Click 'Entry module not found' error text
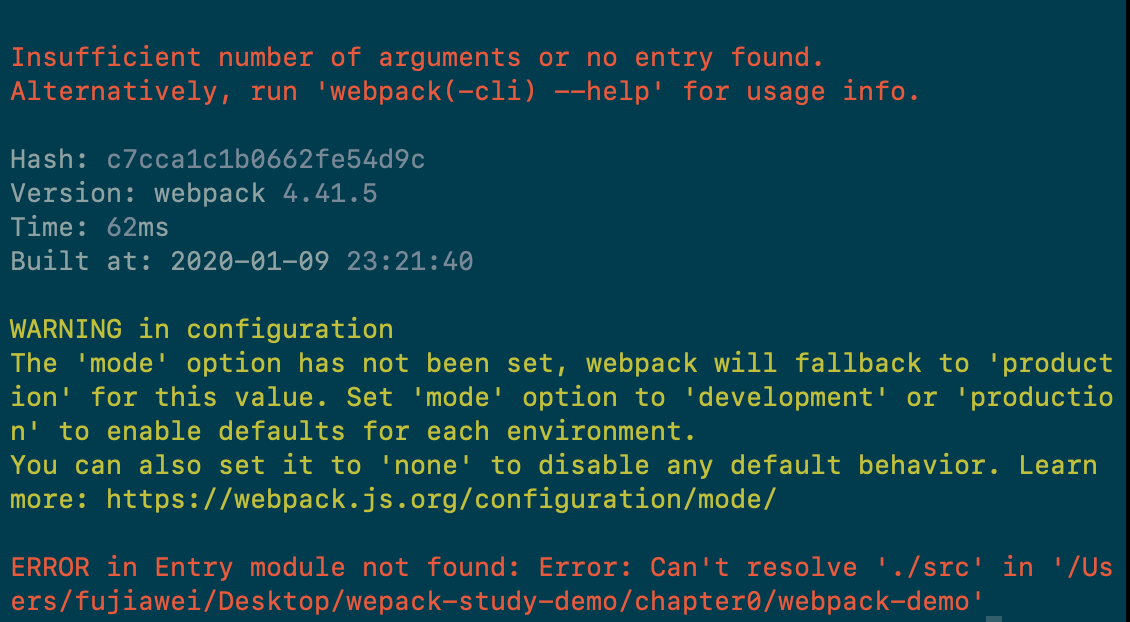Screen dimensions: 1130x622 330,567
